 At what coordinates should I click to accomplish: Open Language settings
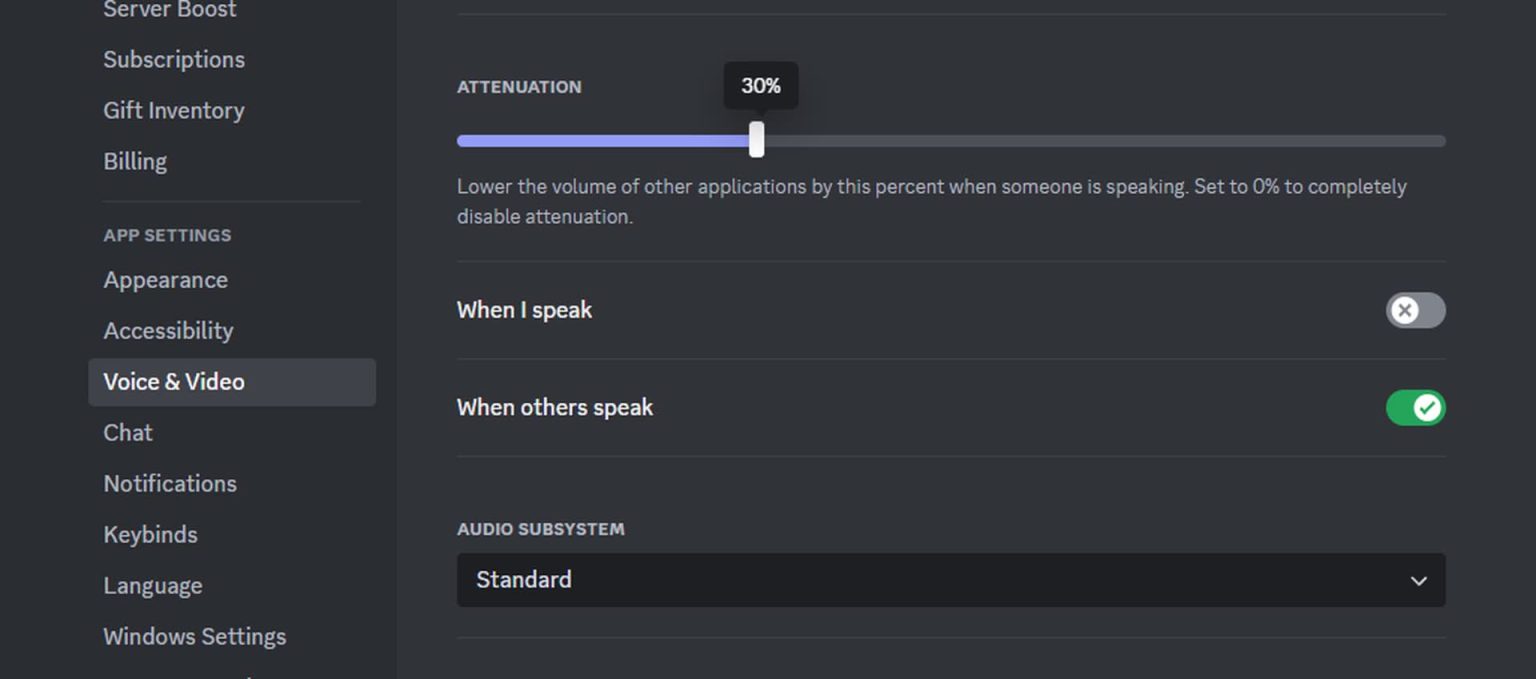153,586
